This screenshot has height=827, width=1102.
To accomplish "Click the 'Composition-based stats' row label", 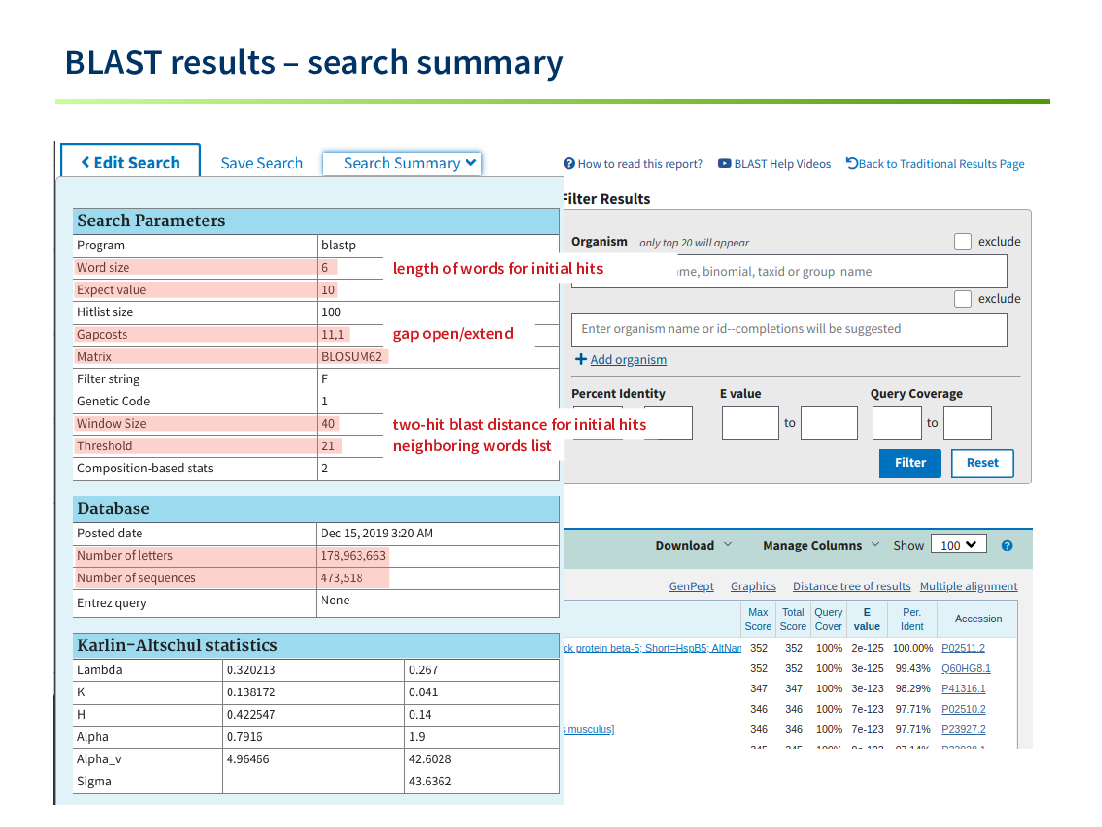I will click(x=145, y=468).
